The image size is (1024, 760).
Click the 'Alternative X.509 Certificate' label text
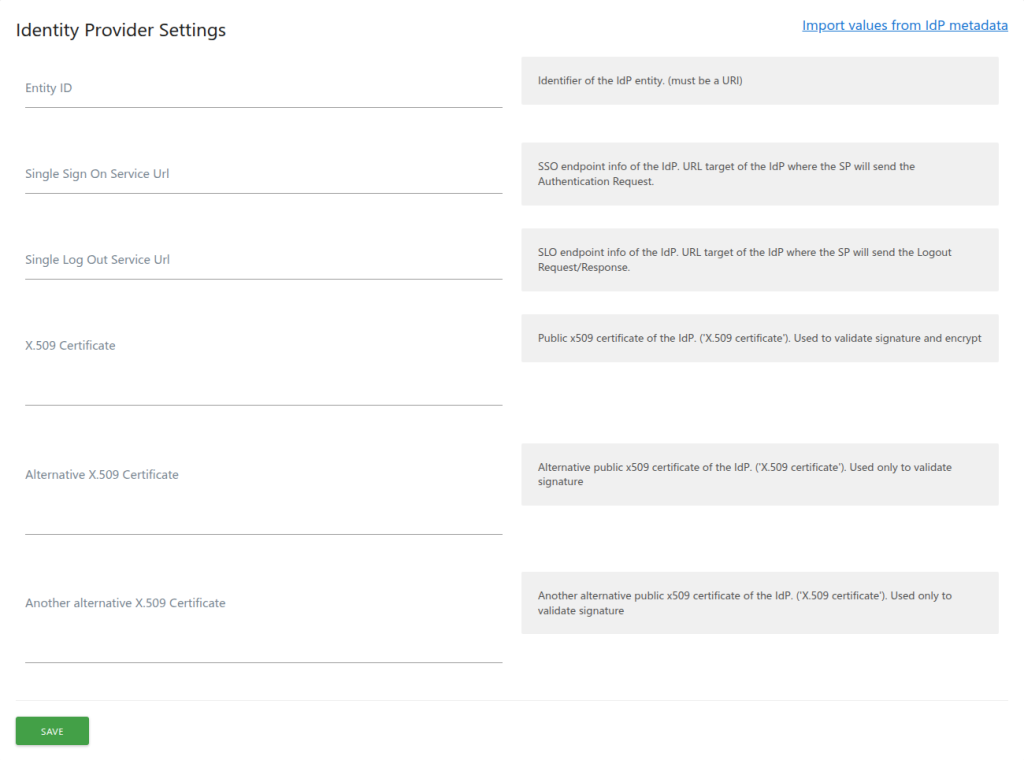click(x=102, y=475)
